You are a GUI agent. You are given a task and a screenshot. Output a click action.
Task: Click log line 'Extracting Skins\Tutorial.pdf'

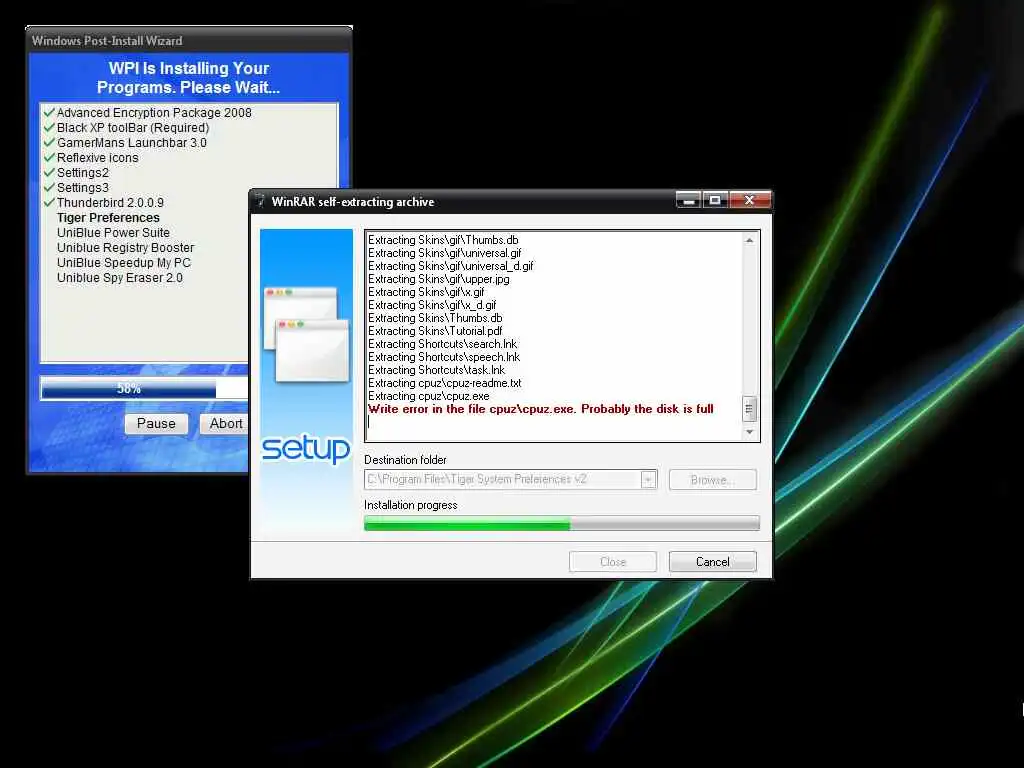(x=435, y=330)
